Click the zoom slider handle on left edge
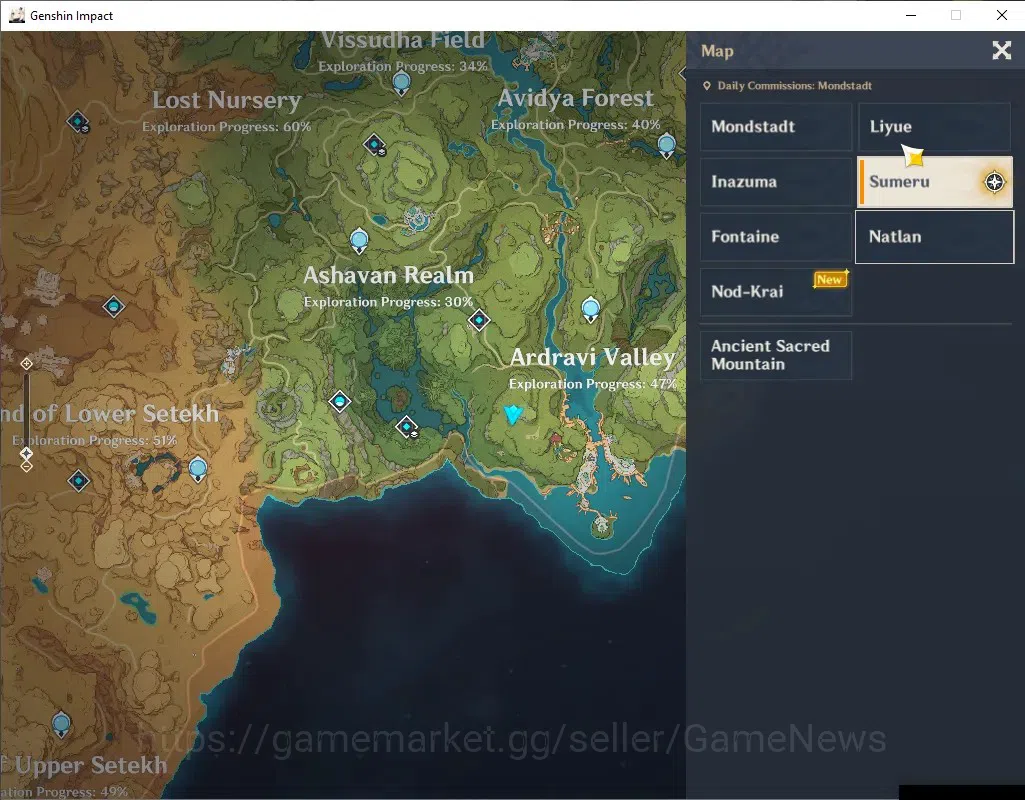 26,453
